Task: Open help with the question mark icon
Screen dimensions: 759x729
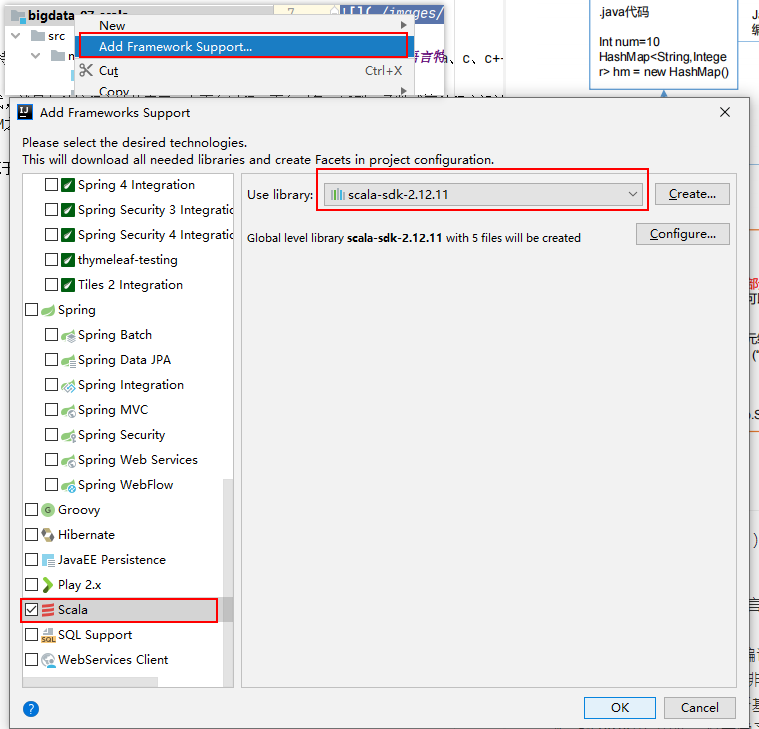Action: tap(31, 709)
